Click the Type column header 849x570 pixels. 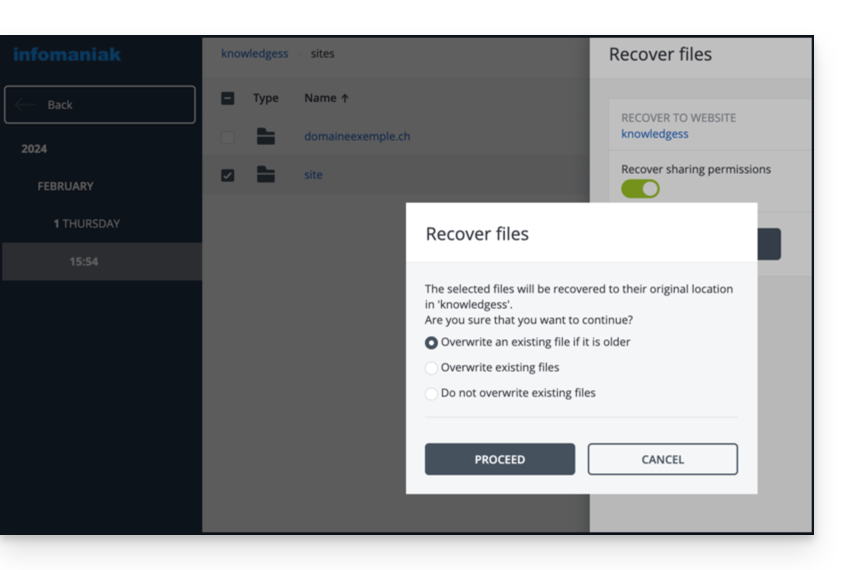click(266, 98)
